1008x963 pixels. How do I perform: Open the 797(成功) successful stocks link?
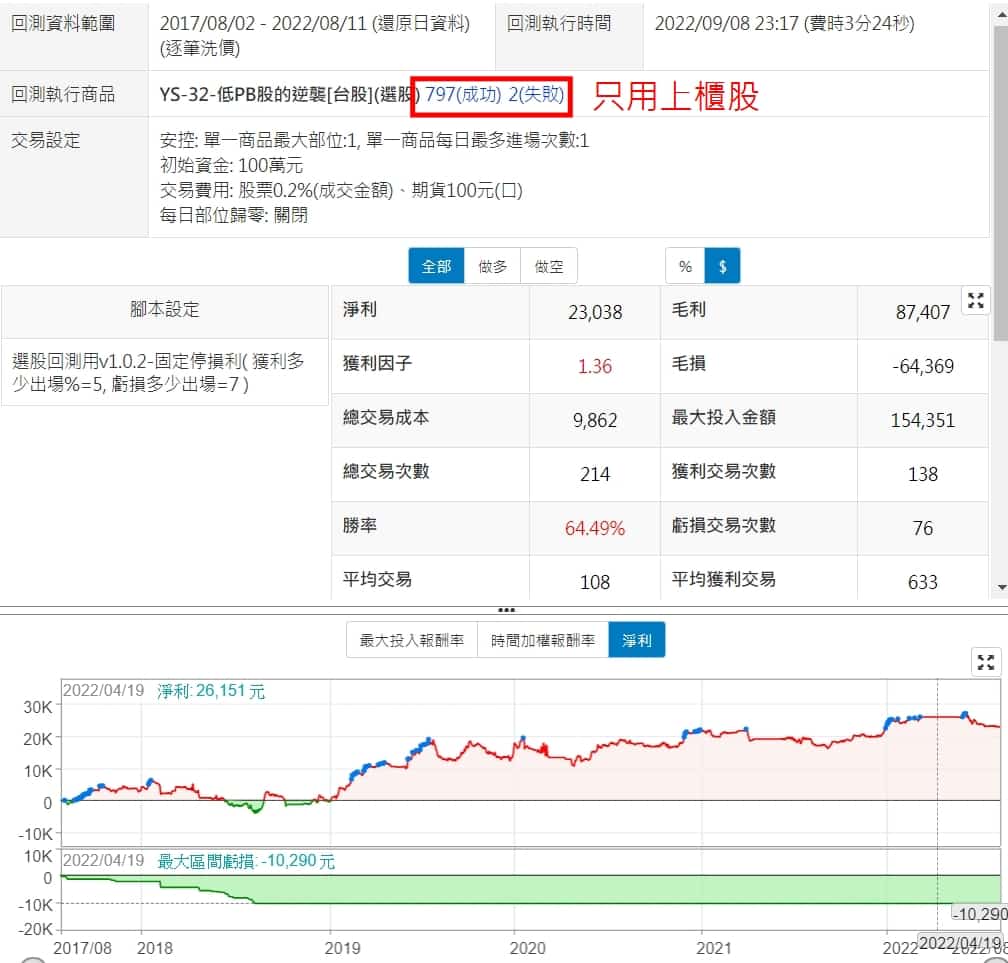[463, 95]
